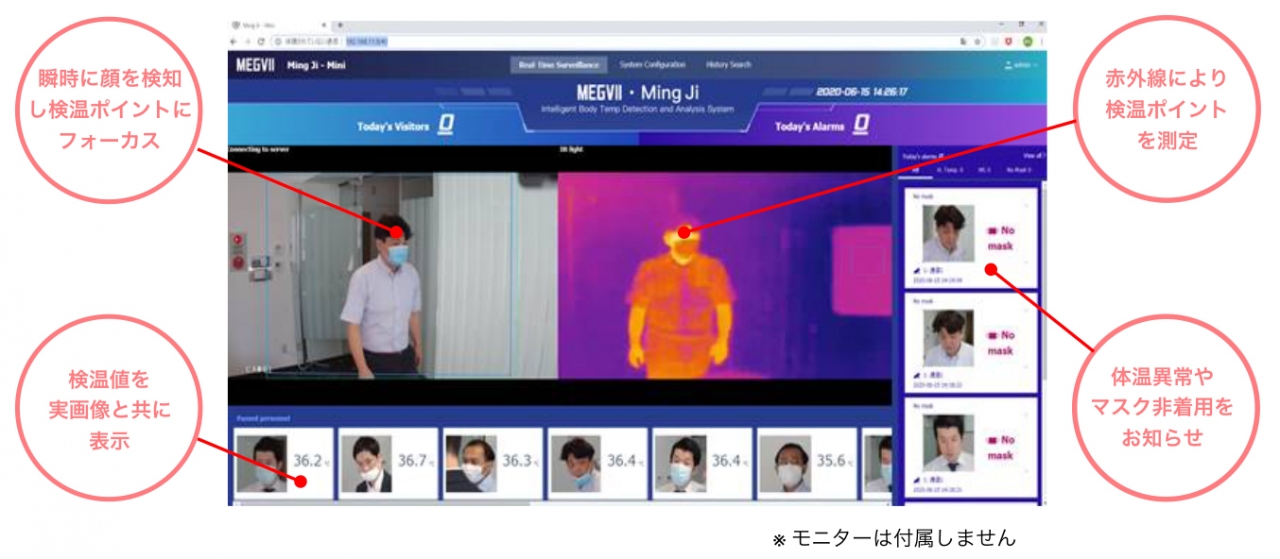Image resolution: width=1280 pixels, height=559 pixels.
Task: Click the Today's Visitors counter
Action: (x=405, y=127)
